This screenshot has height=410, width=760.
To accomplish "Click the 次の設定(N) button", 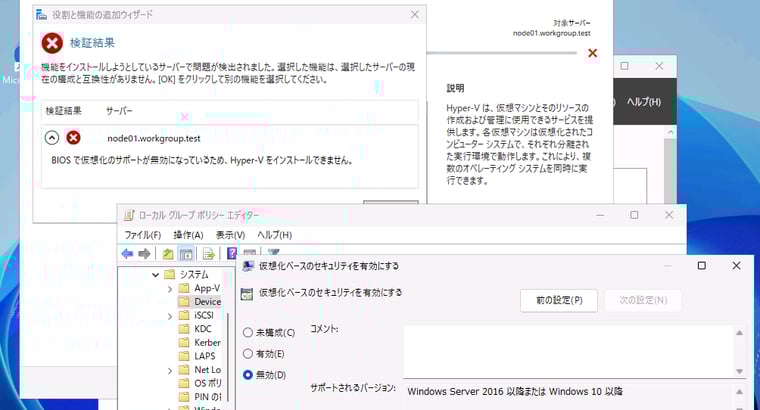I will point(643,300).
